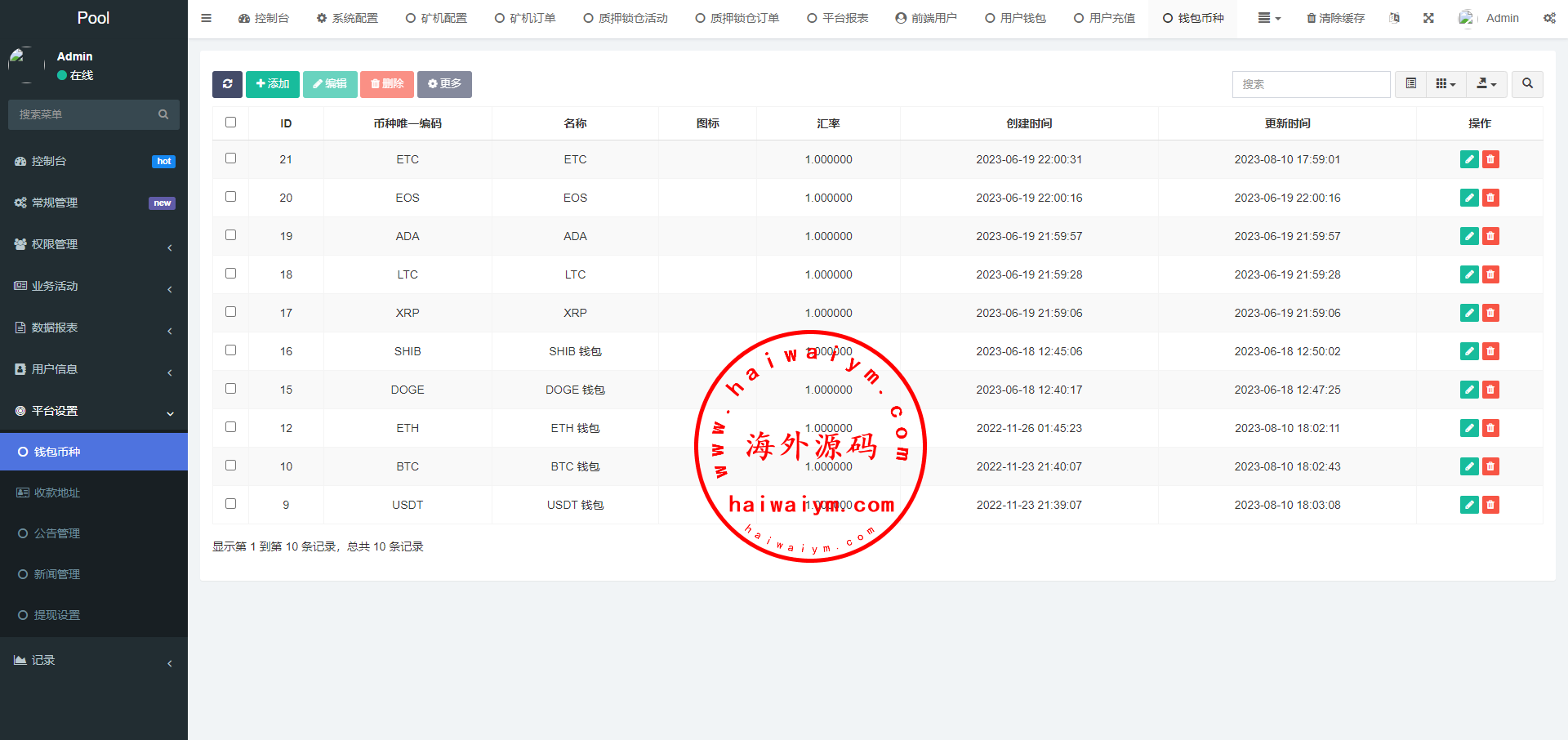Open 收款地址 in the sidebar
This screenshot has height=740, width=1568.
tap(57, 493)
